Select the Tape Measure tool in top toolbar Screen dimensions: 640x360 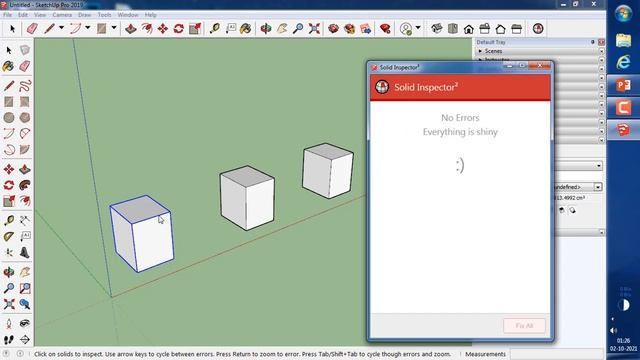(214, 29)
